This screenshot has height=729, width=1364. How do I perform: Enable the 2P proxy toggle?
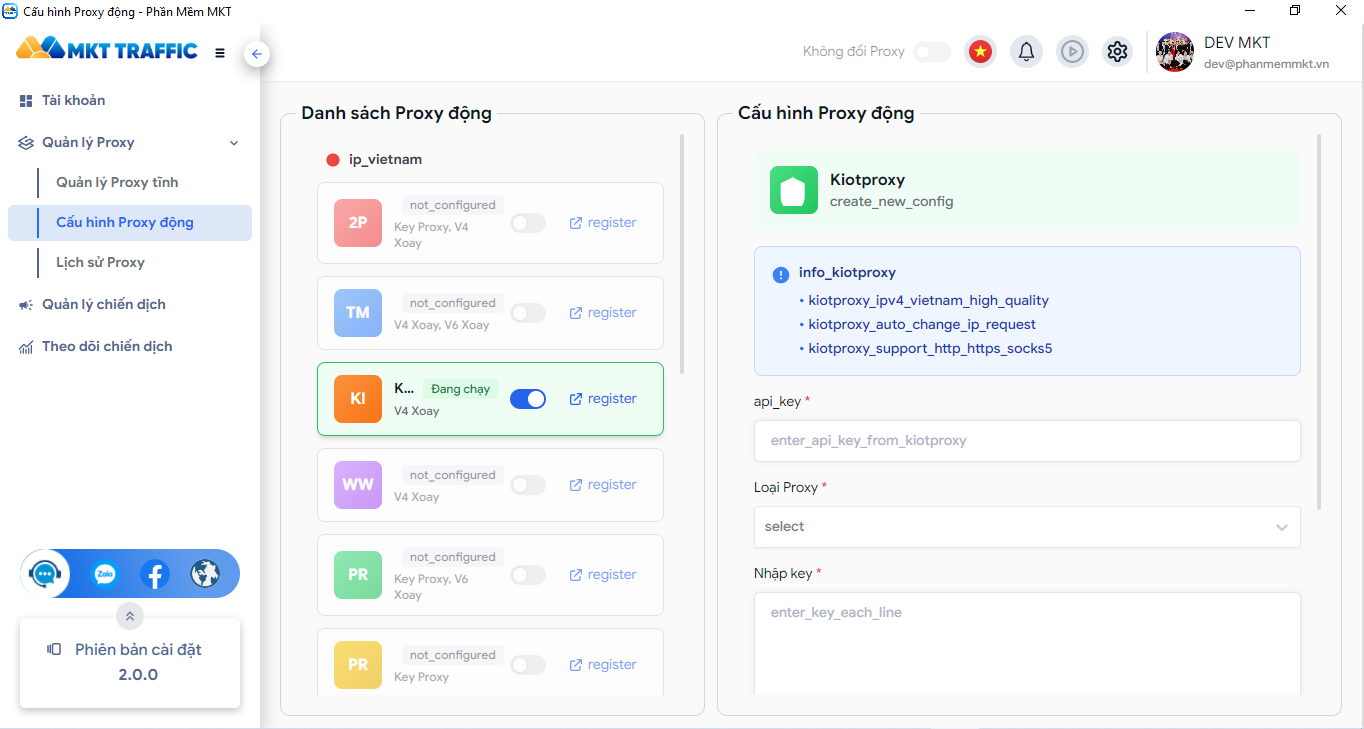(528, 223)
